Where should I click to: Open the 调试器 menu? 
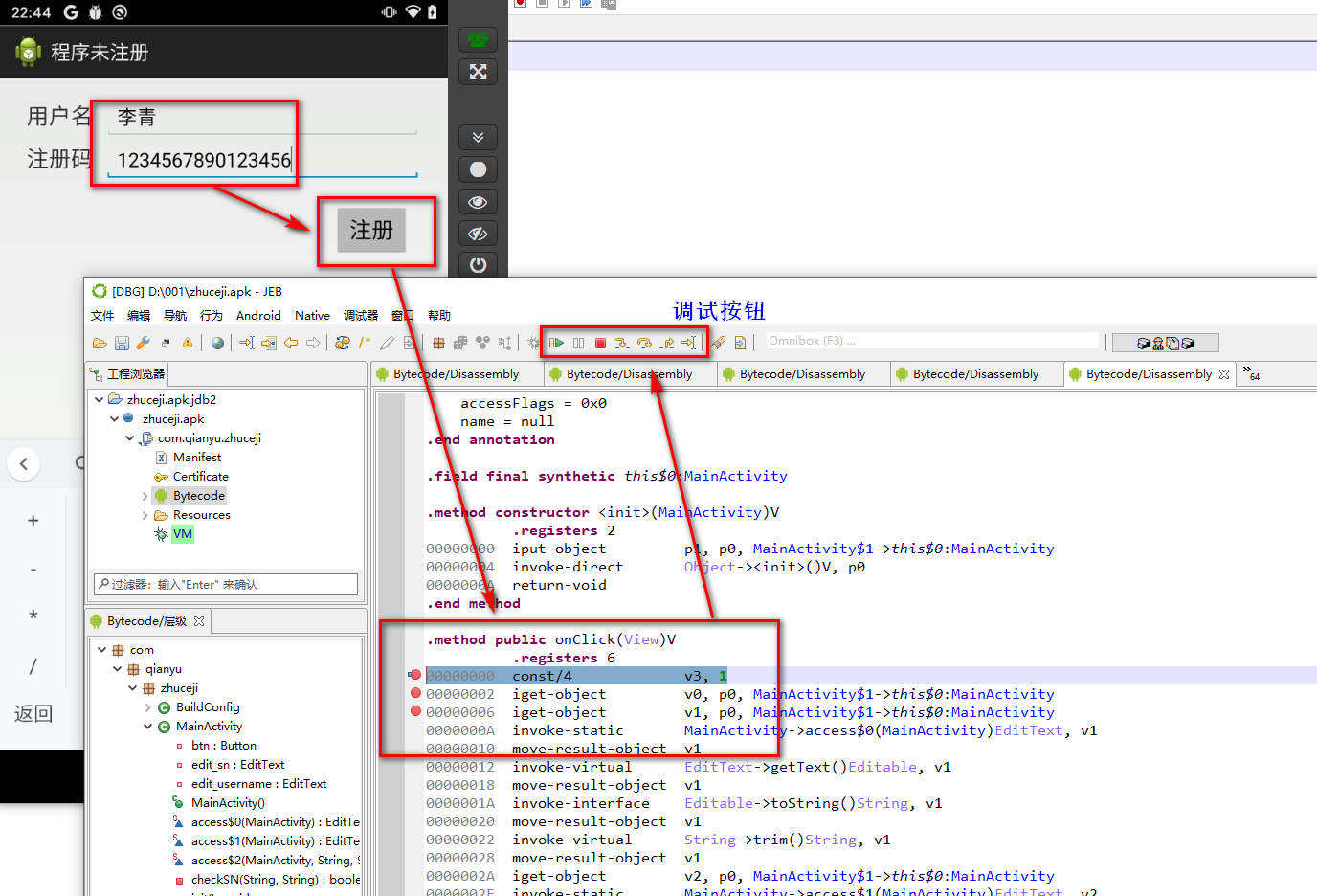pos(360,315)
